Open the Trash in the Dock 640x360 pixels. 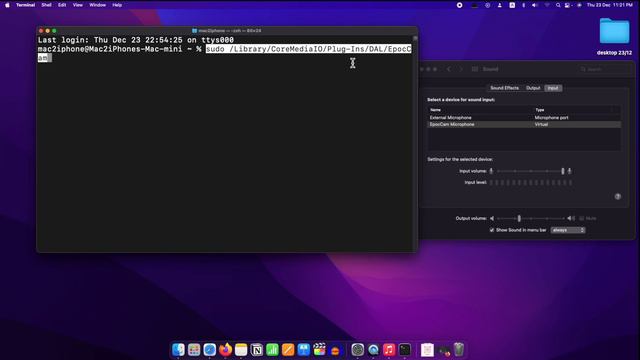coord(459,349)
